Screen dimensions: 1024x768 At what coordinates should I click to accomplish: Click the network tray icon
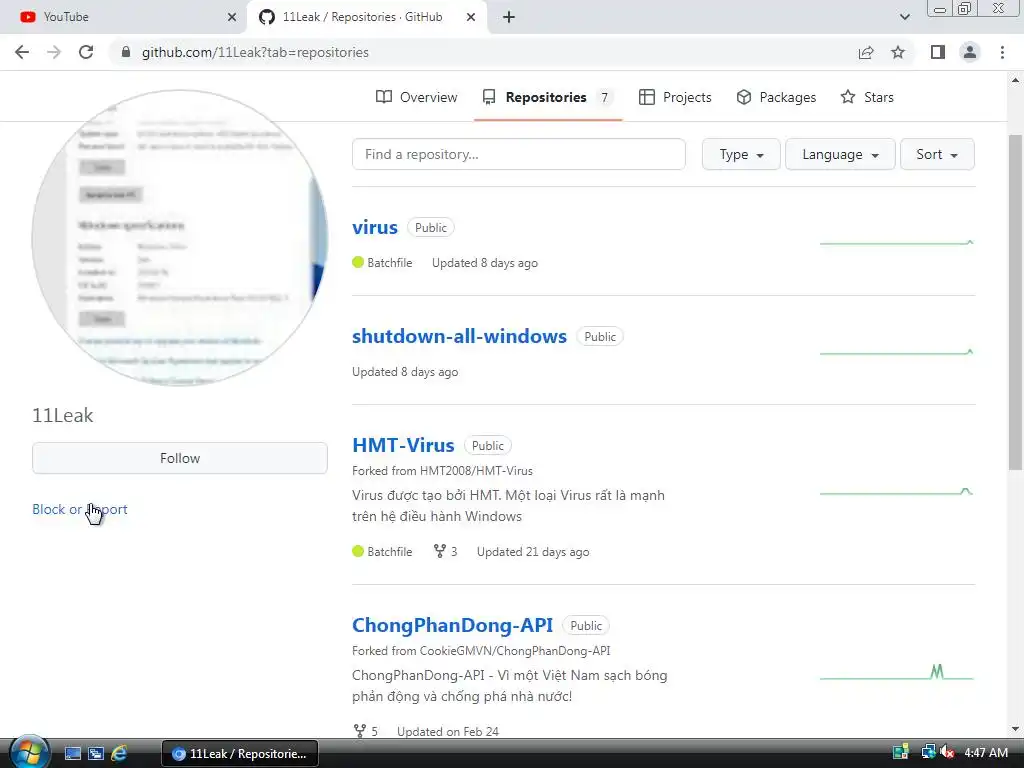point(927,752)
